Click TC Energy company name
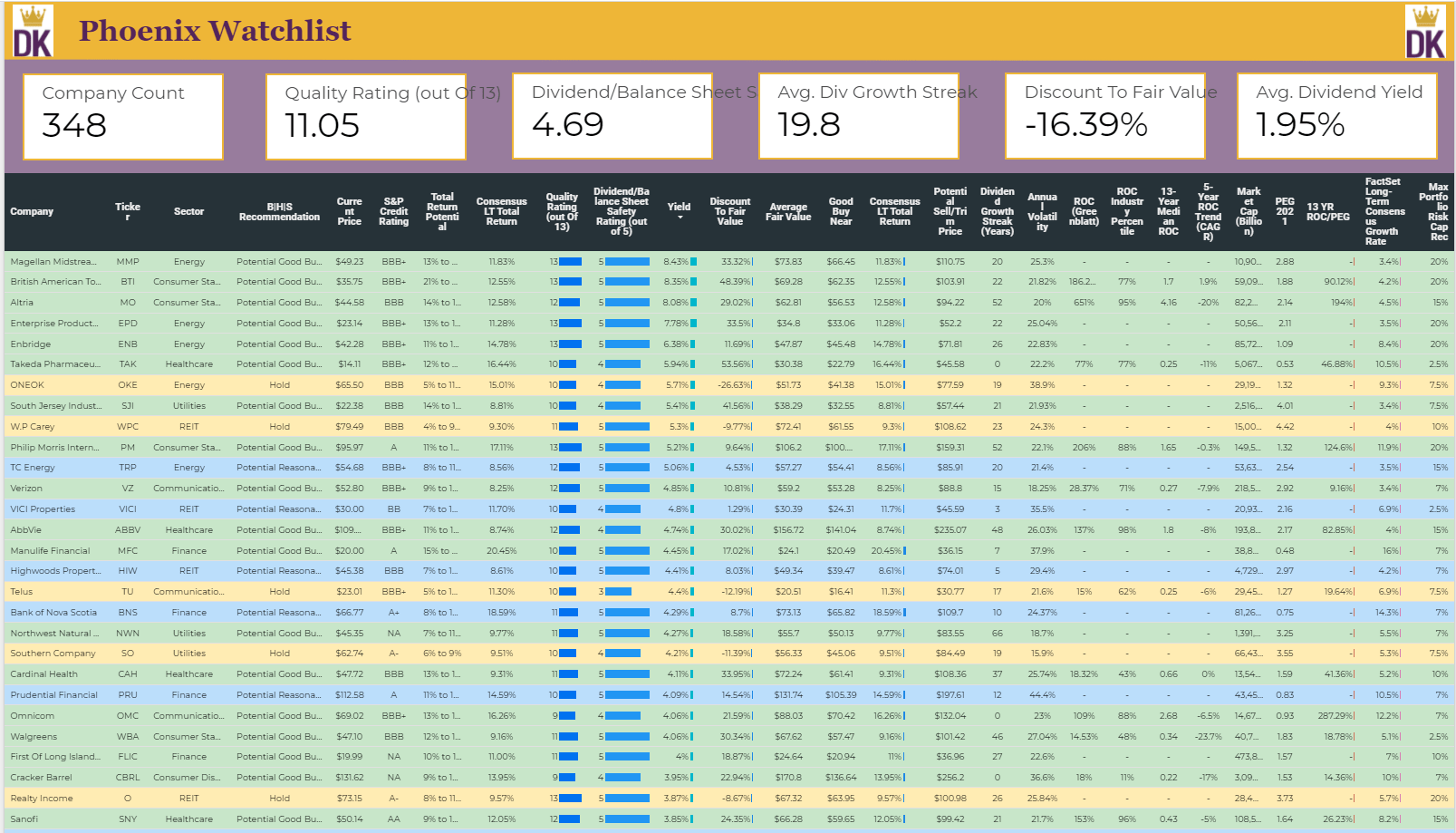This screenshot has width=1456, height=833. [x=33, y=468]
